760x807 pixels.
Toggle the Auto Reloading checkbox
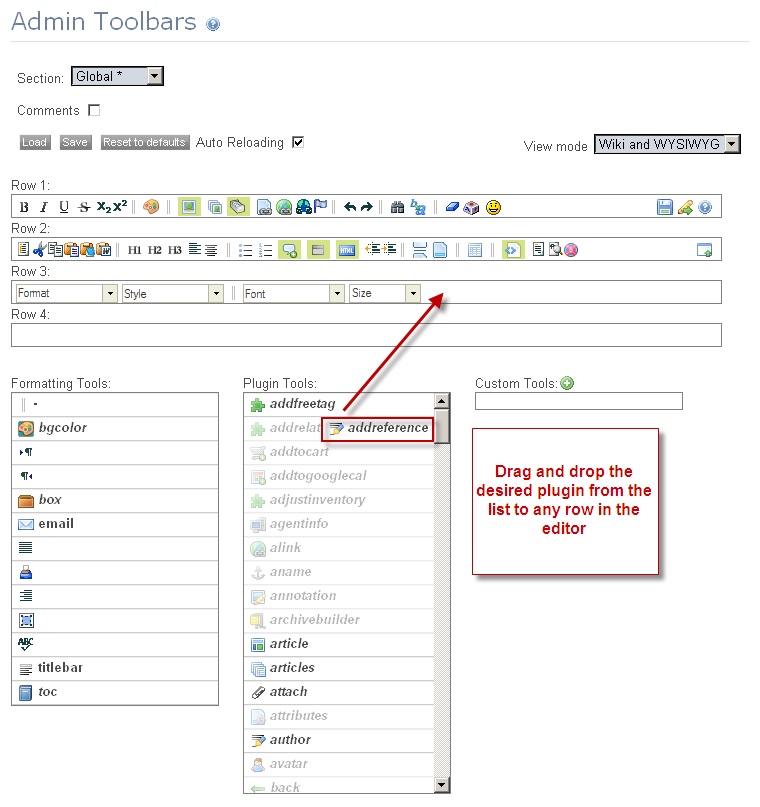[298, 142]
